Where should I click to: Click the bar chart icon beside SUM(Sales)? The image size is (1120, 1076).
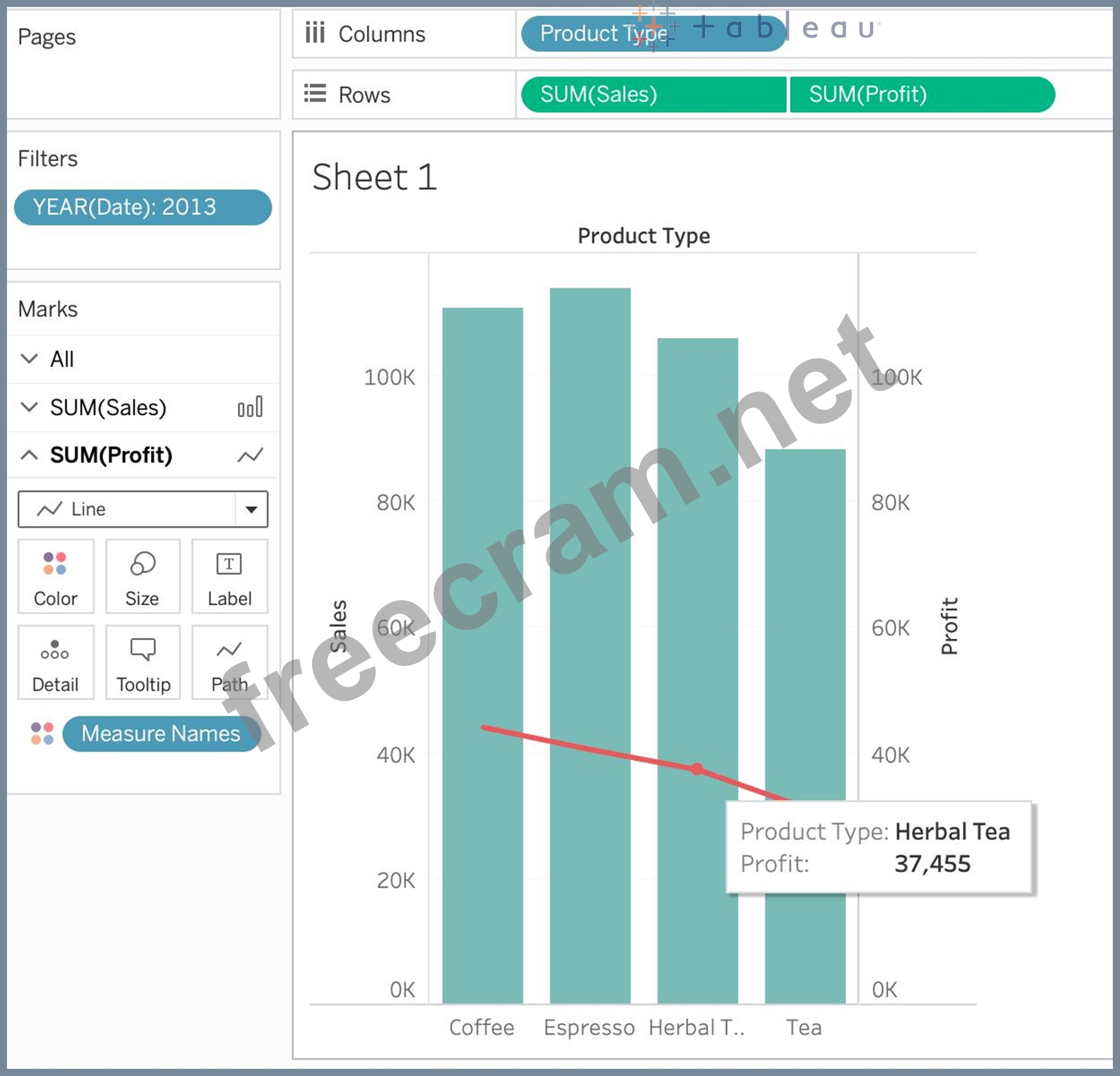pos(250,407)
